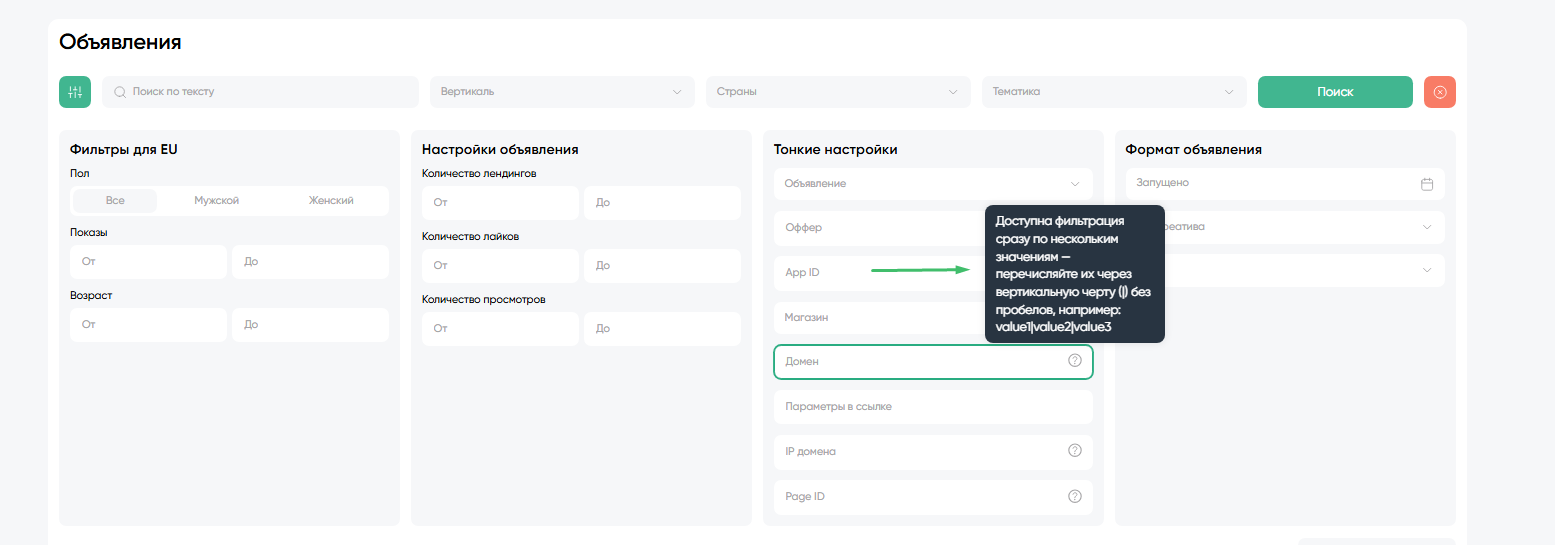Screen dimensions: 1555x545
Task: Click the magnifier icon in text search
Action: 120,92
